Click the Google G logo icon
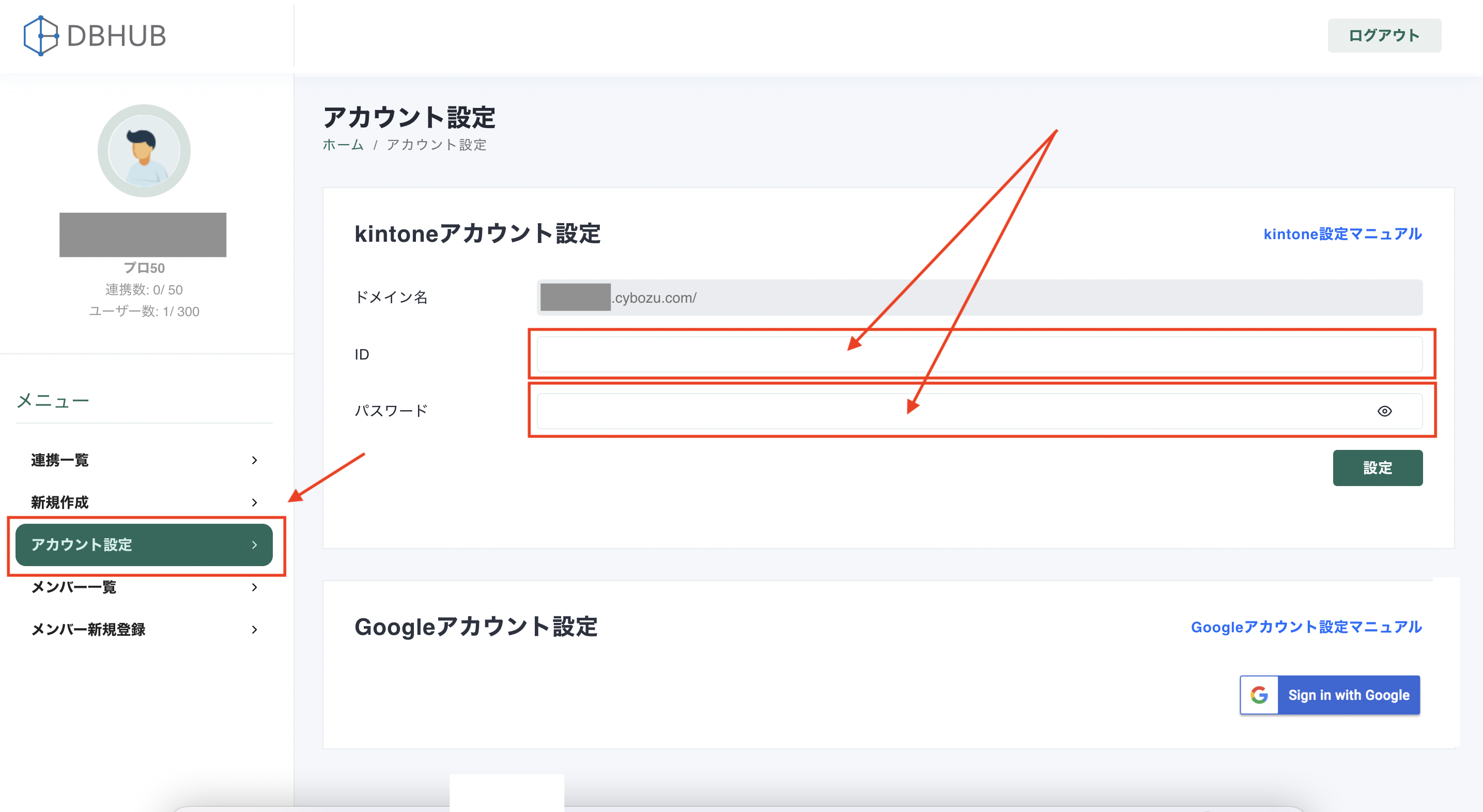Screen dimensions: 1483x812 [1259, 695]
